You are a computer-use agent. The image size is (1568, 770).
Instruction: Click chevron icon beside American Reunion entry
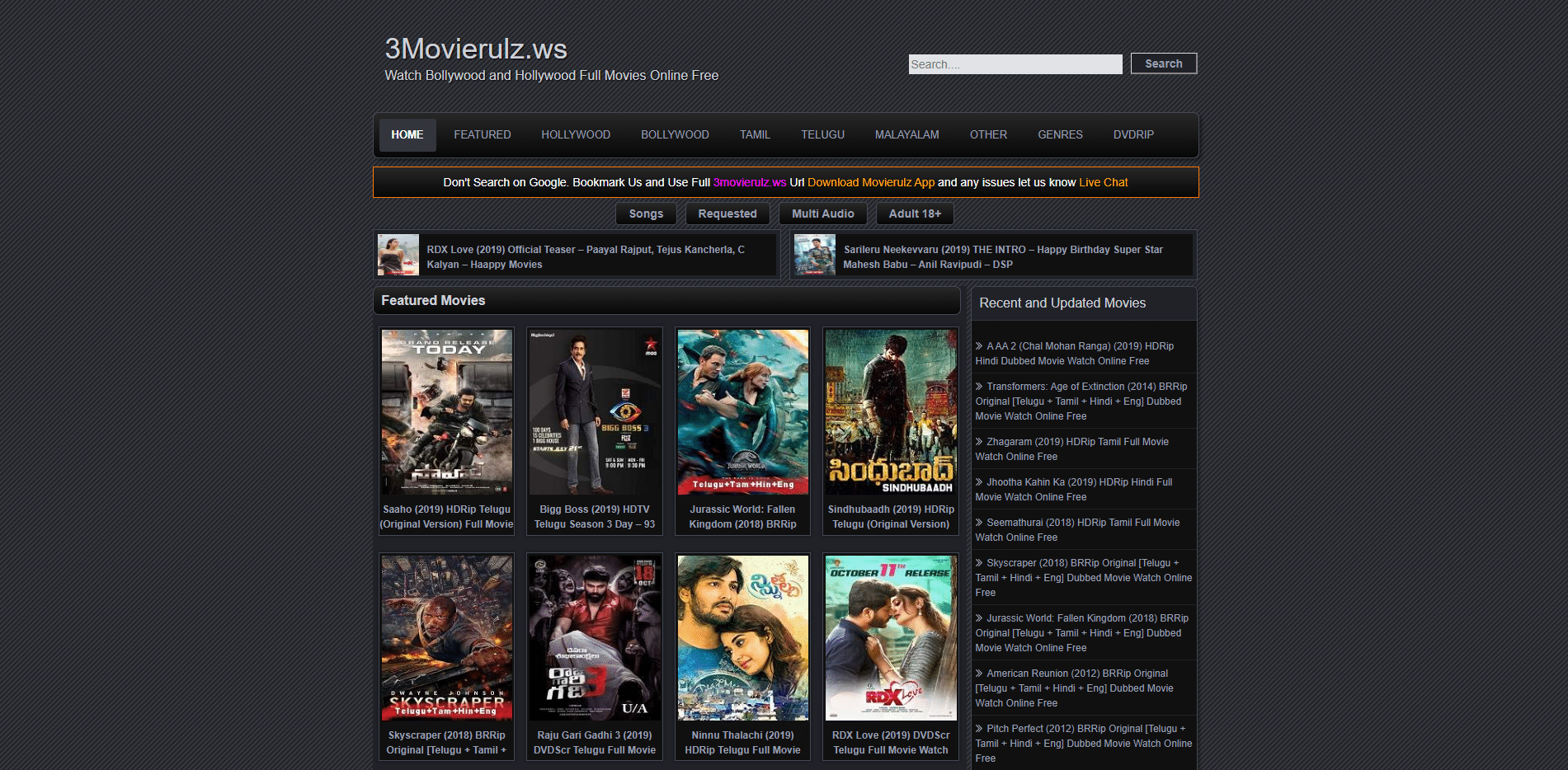pyautogui.click(x=979, y=674)
